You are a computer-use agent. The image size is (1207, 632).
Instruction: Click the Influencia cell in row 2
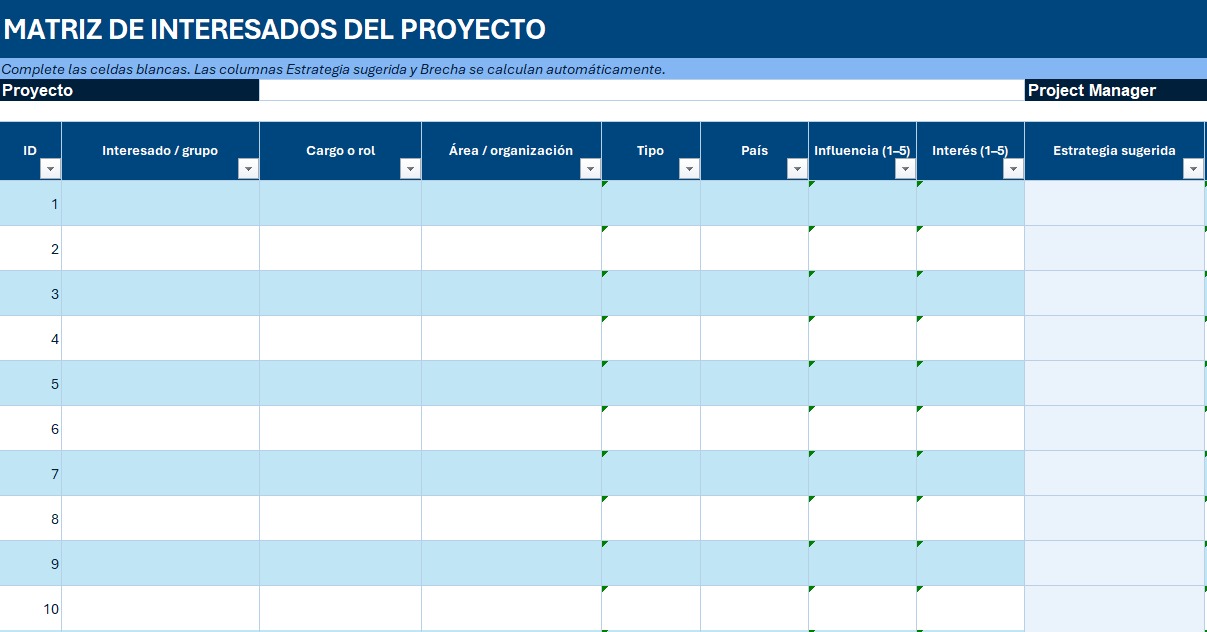pyautogui.click(x=863, y=248)
